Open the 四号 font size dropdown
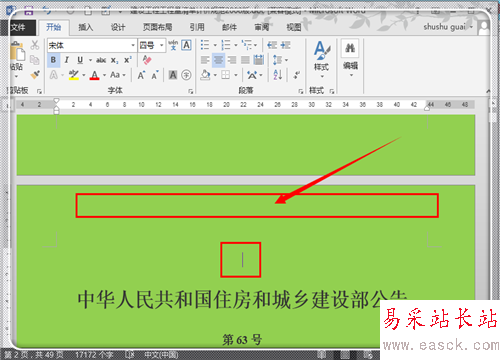Viewport: 500px width, 360px height. [161, 45]
